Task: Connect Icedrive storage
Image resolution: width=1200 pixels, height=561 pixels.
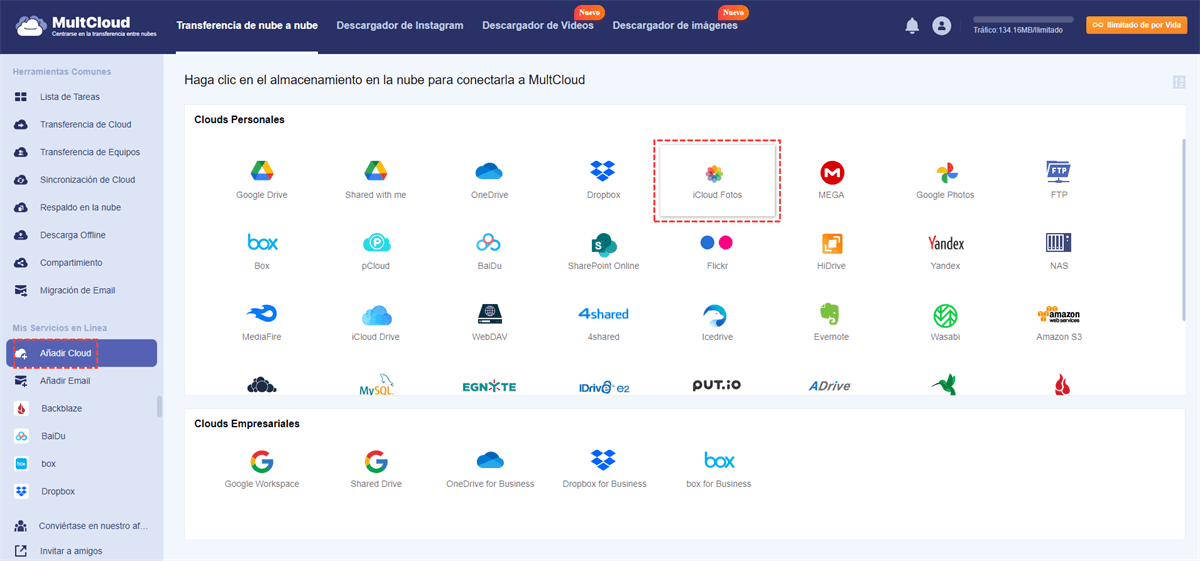Action: point(717,322)
